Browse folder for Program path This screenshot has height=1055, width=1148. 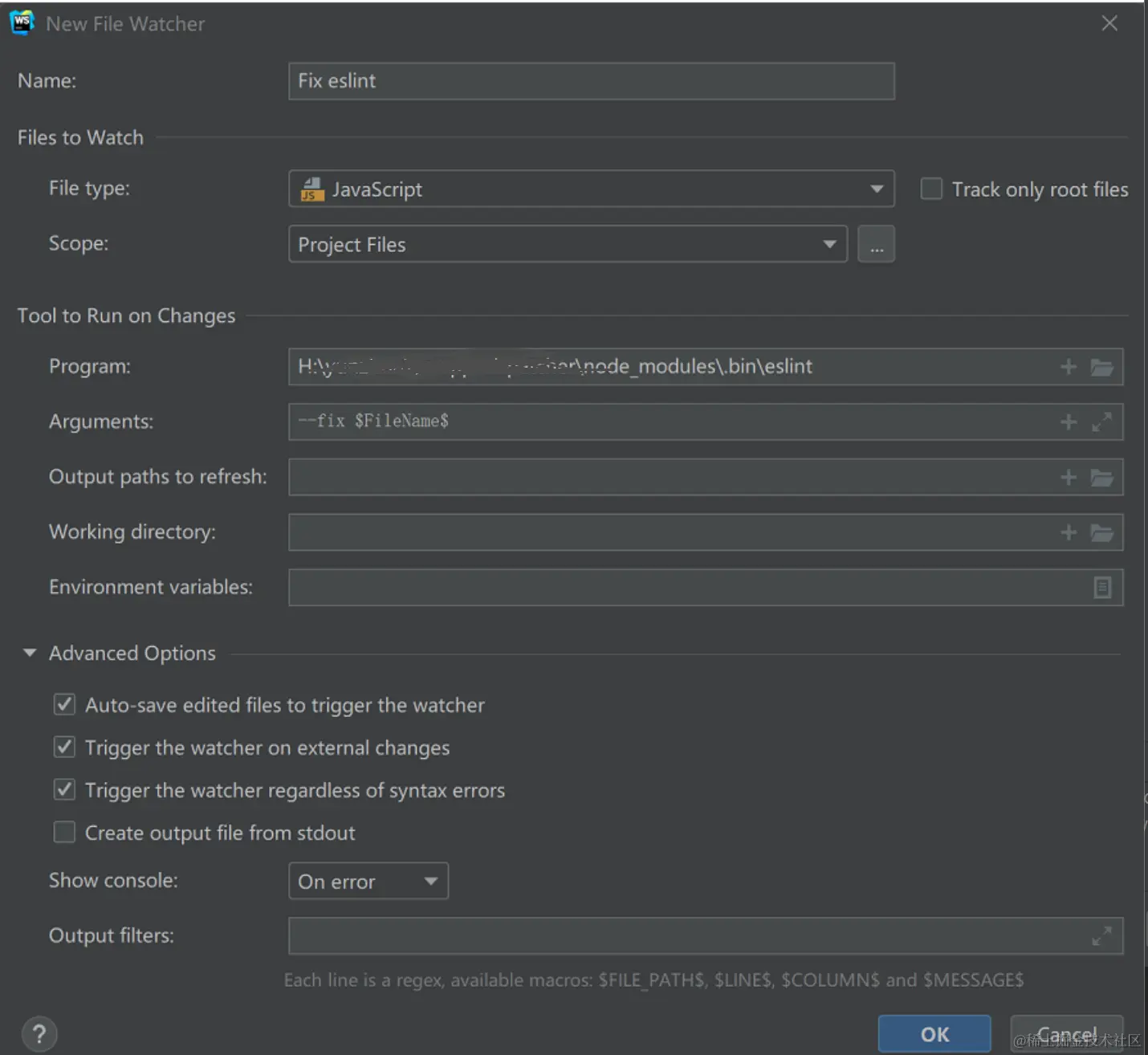pyautogui.click(x=1101, y=367)
